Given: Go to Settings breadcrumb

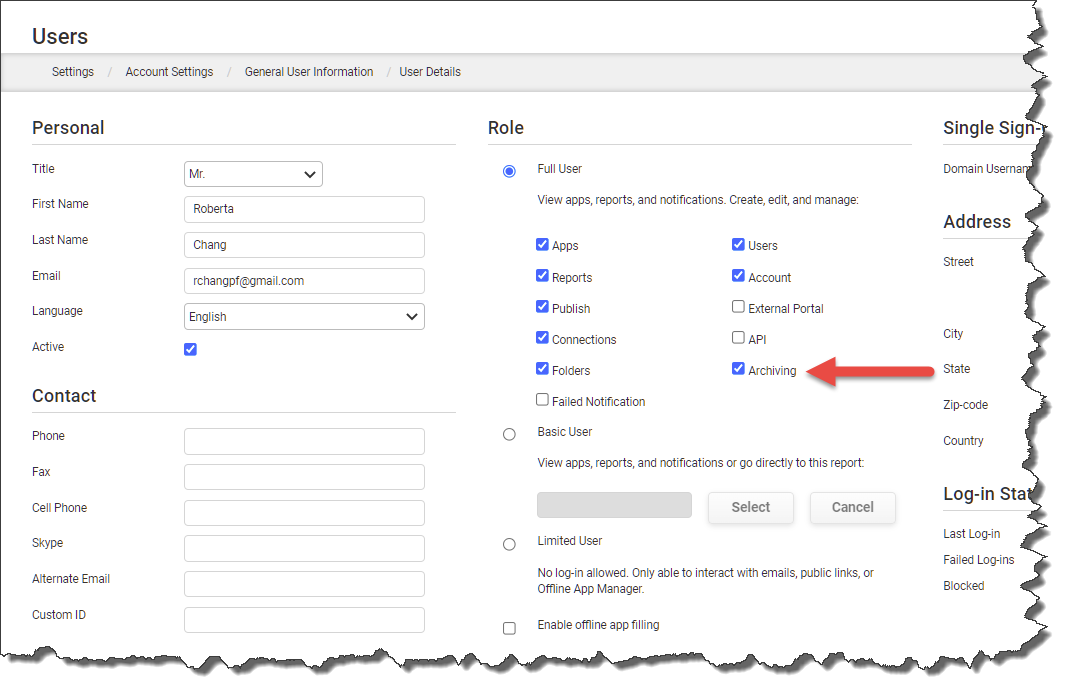Looking at the screenshot, I should tap(73, 72).
